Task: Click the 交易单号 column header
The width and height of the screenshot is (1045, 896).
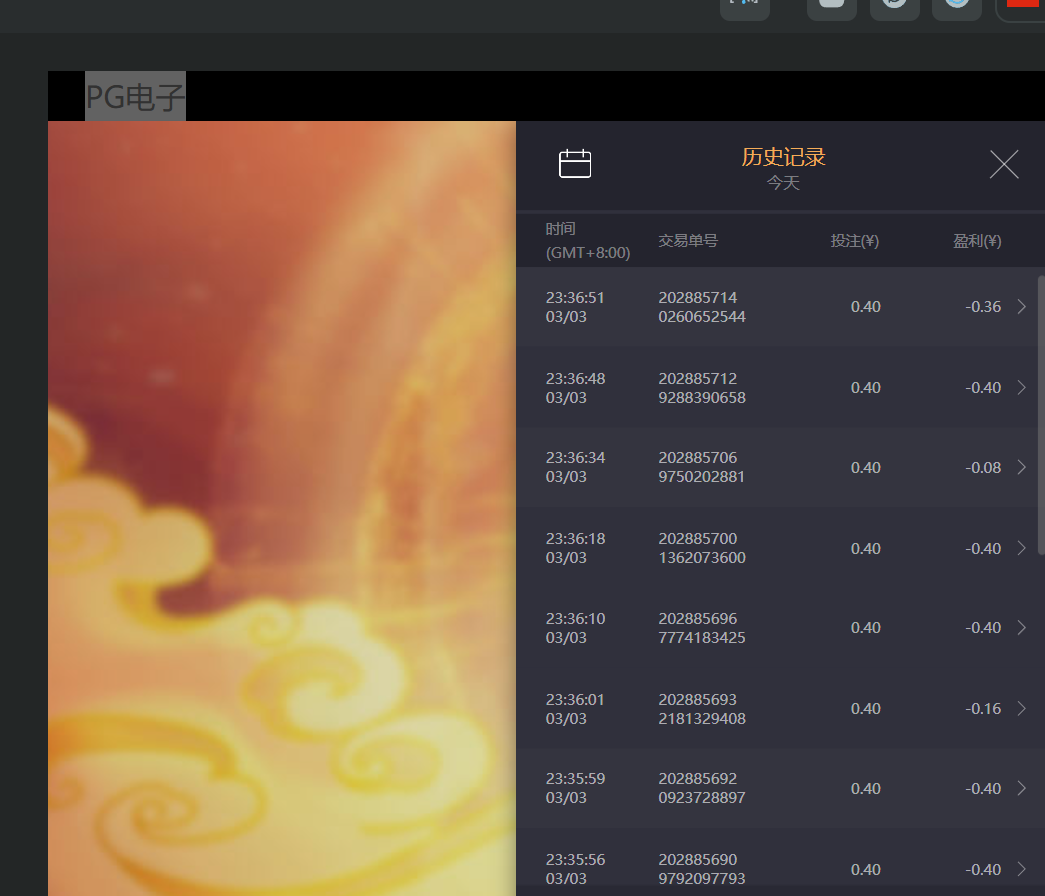Action: click(687, 241)
